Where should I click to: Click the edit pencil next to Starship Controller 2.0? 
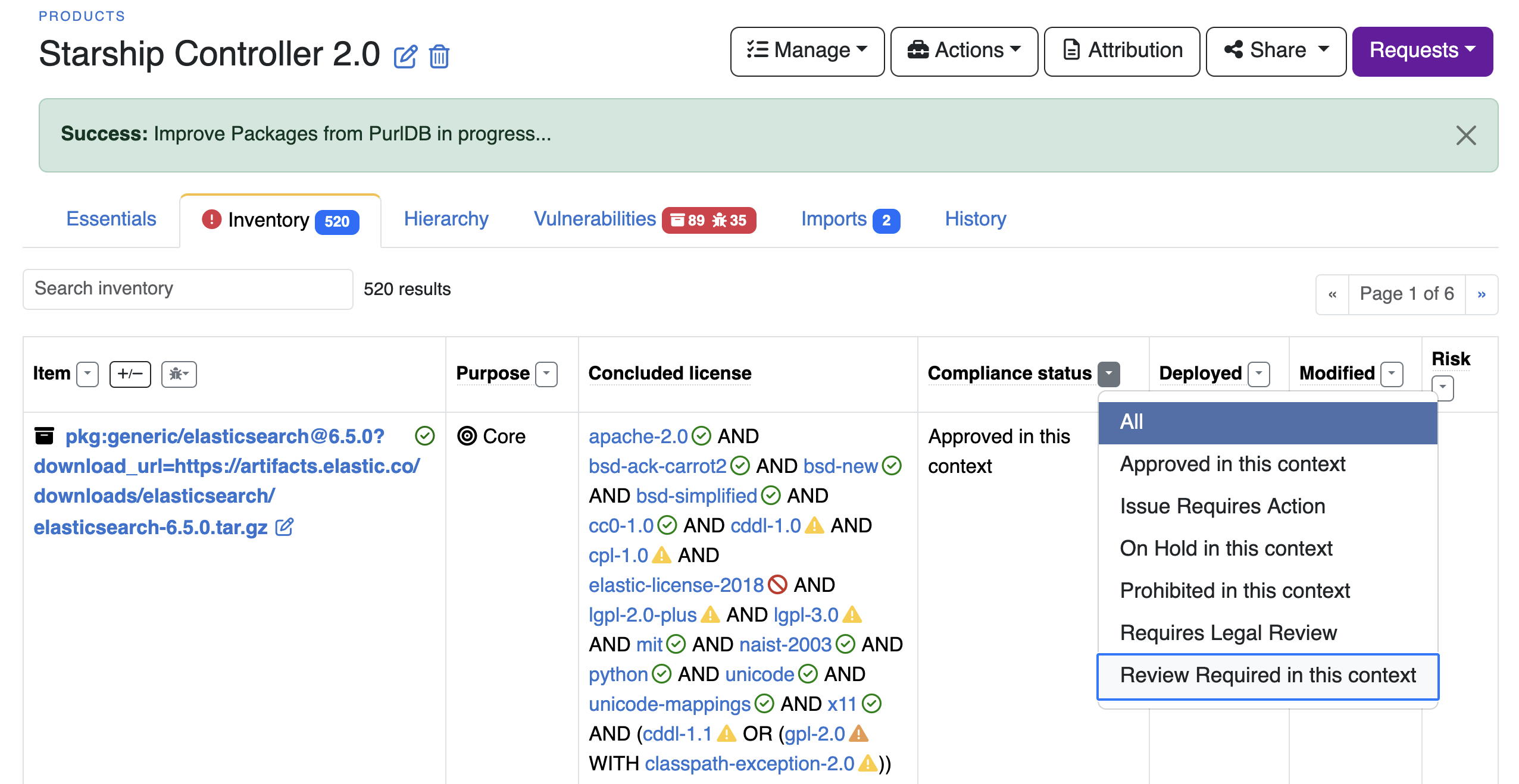405,57
